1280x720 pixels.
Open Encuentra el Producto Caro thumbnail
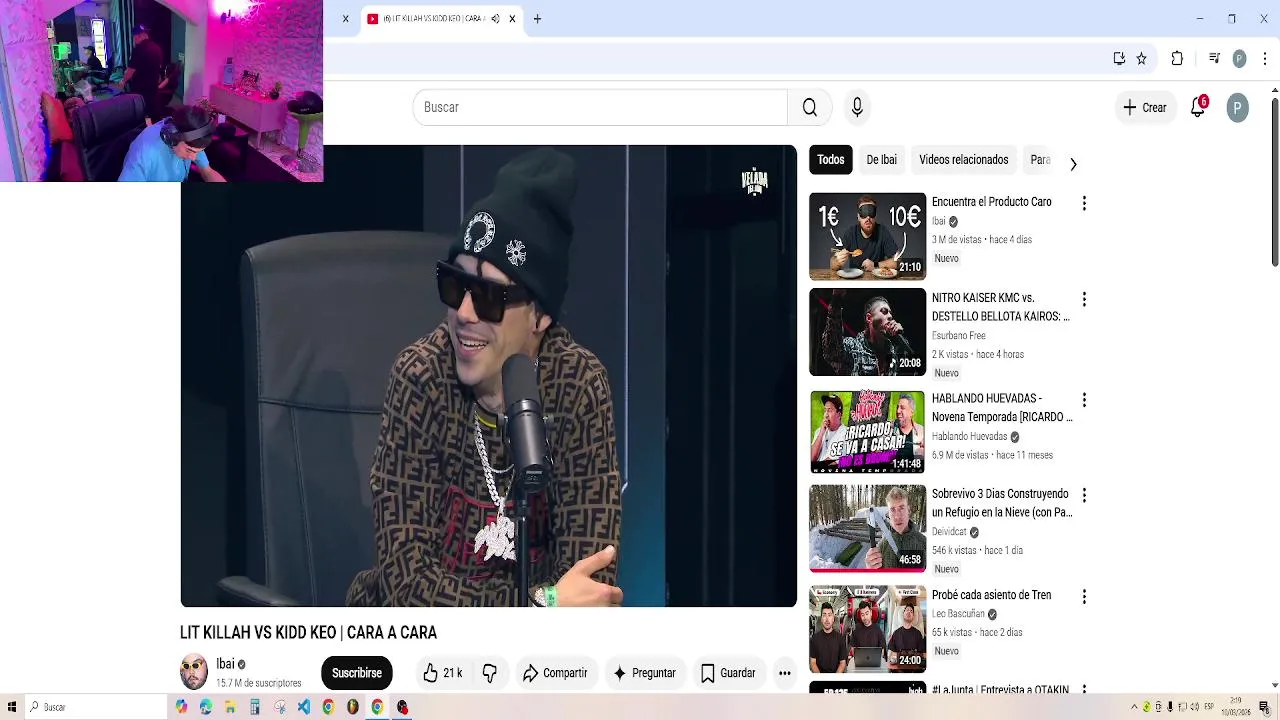(867, 236)
